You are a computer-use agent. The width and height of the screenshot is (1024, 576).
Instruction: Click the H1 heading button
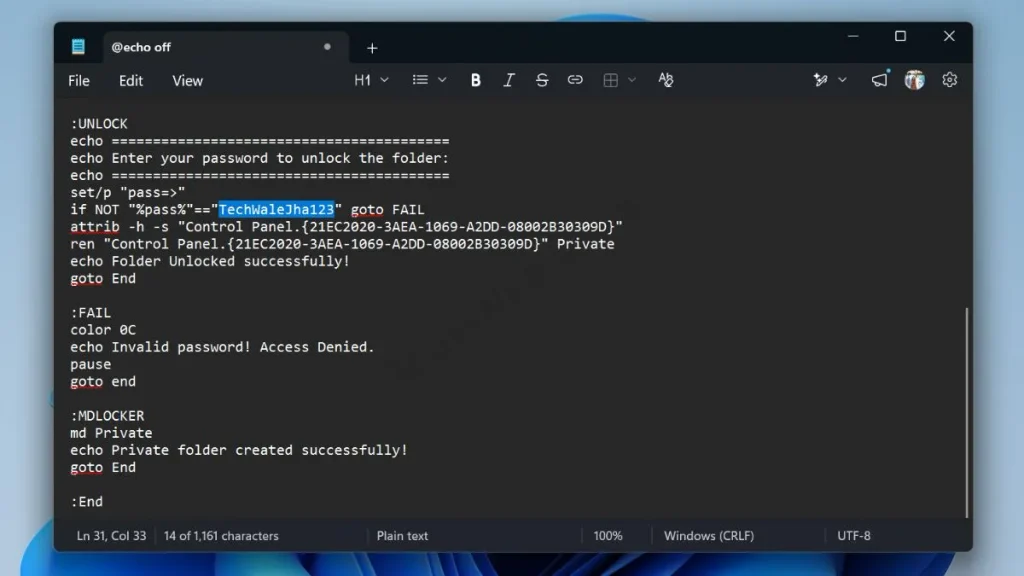[362, 80]
